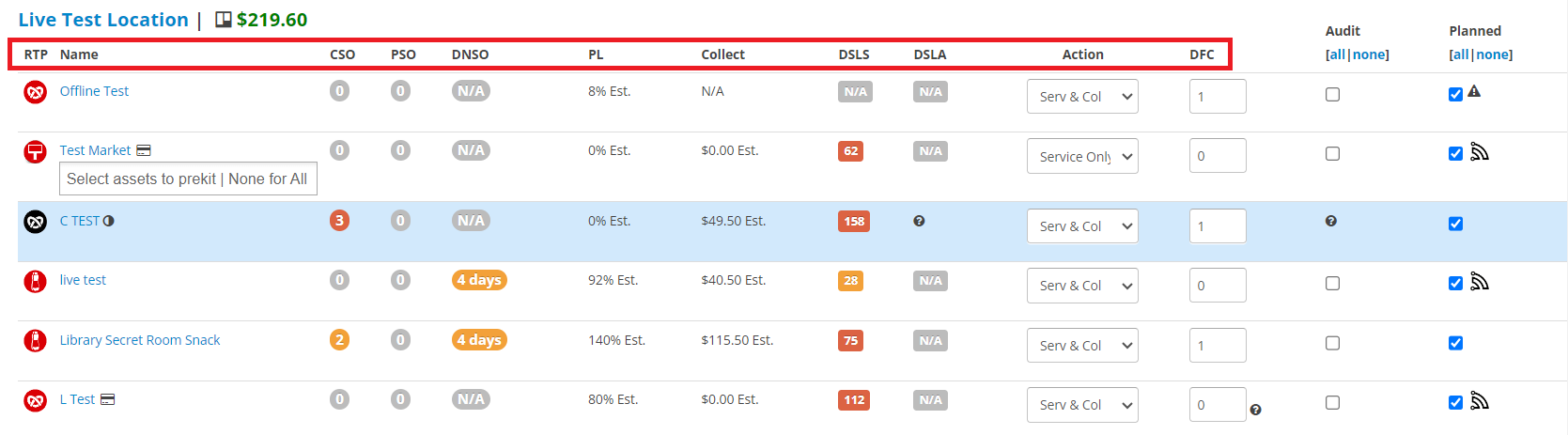1568x435 pixels.
Task: Click the help icon next to L Test DFC
Action: pos(1256,410)
